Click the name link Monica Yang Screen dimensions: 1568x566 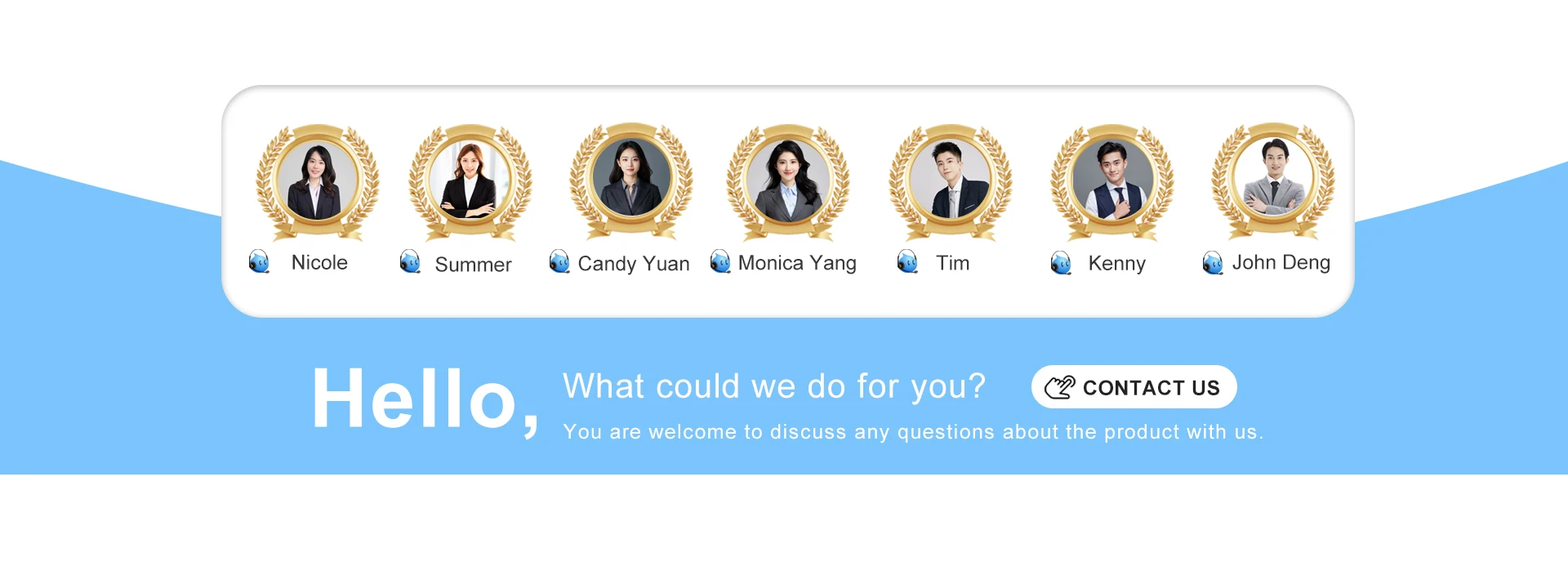(x=797, y=263)
